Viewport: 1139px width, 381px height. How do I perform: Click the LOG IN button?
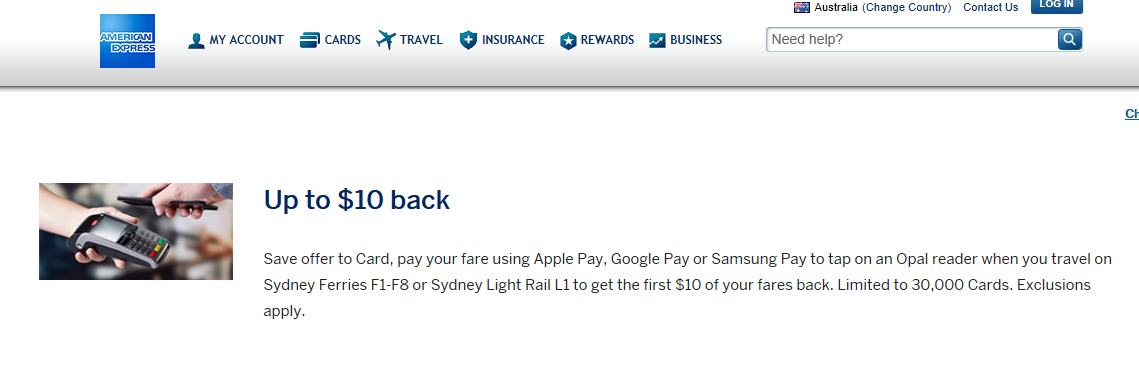(x=1057, y=6)
